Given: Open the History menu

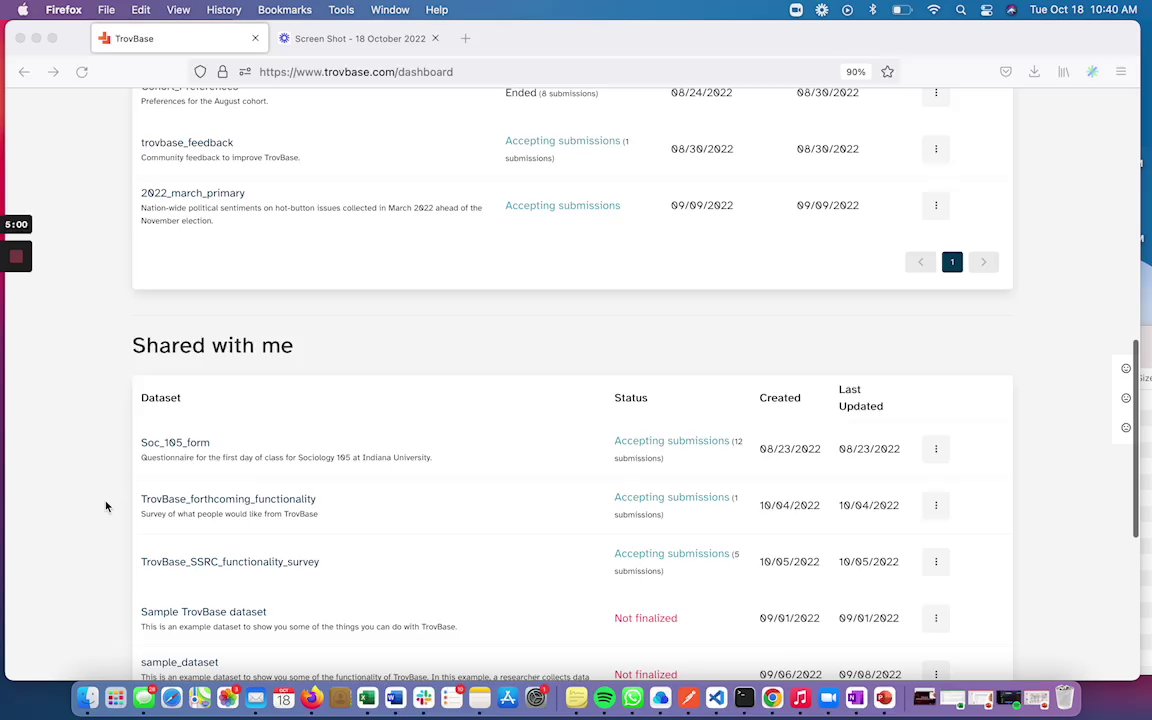Looking at the screenshot, I should (223, 10).
